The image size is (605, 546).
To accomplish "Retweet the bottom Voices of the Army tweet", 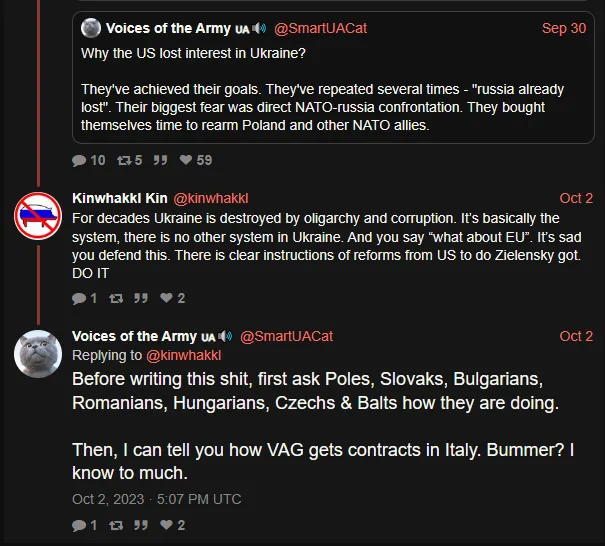I will click(115, 525).
